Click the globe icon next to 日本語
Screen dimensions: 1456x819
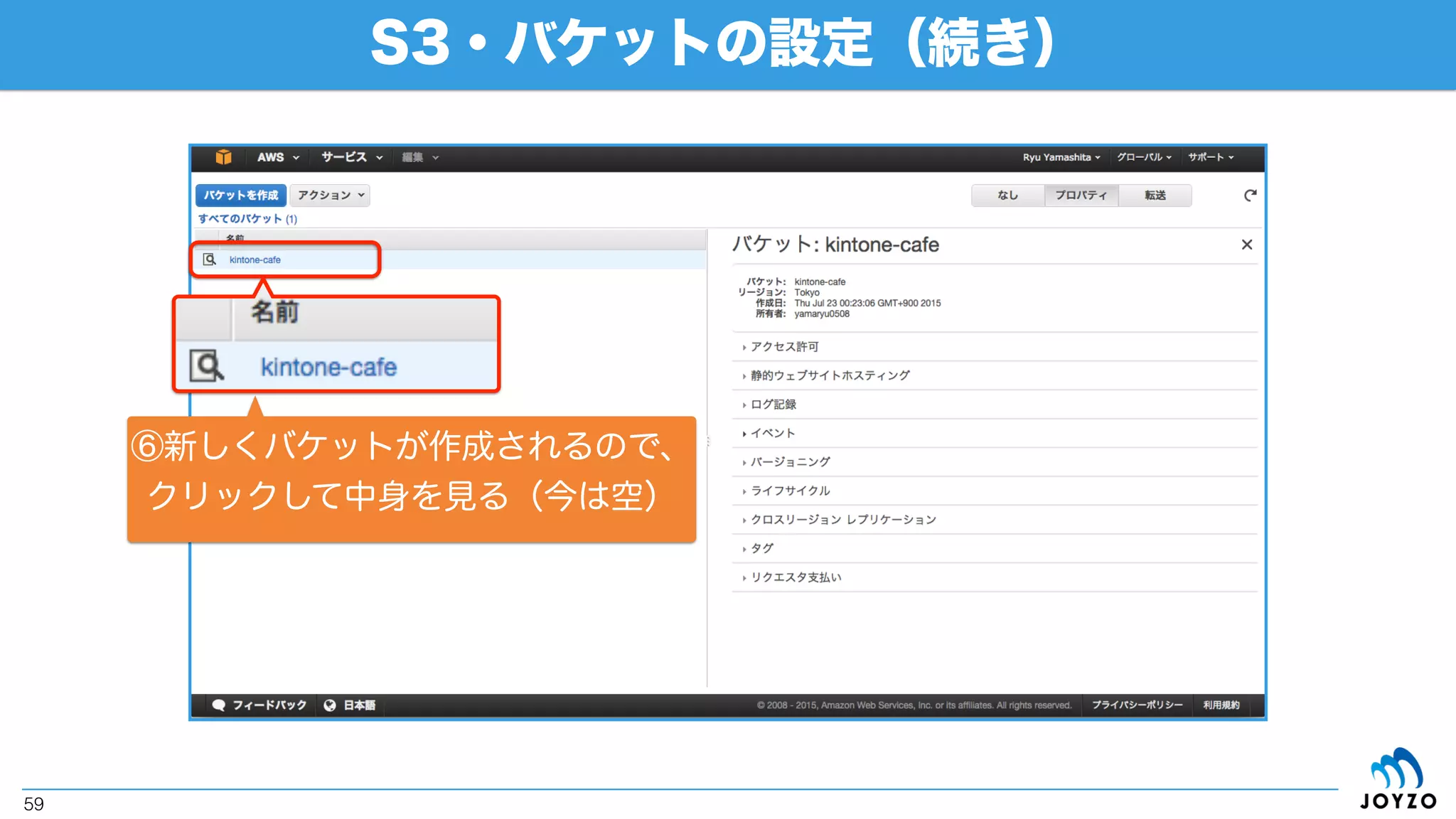click(x=330, y=705)
